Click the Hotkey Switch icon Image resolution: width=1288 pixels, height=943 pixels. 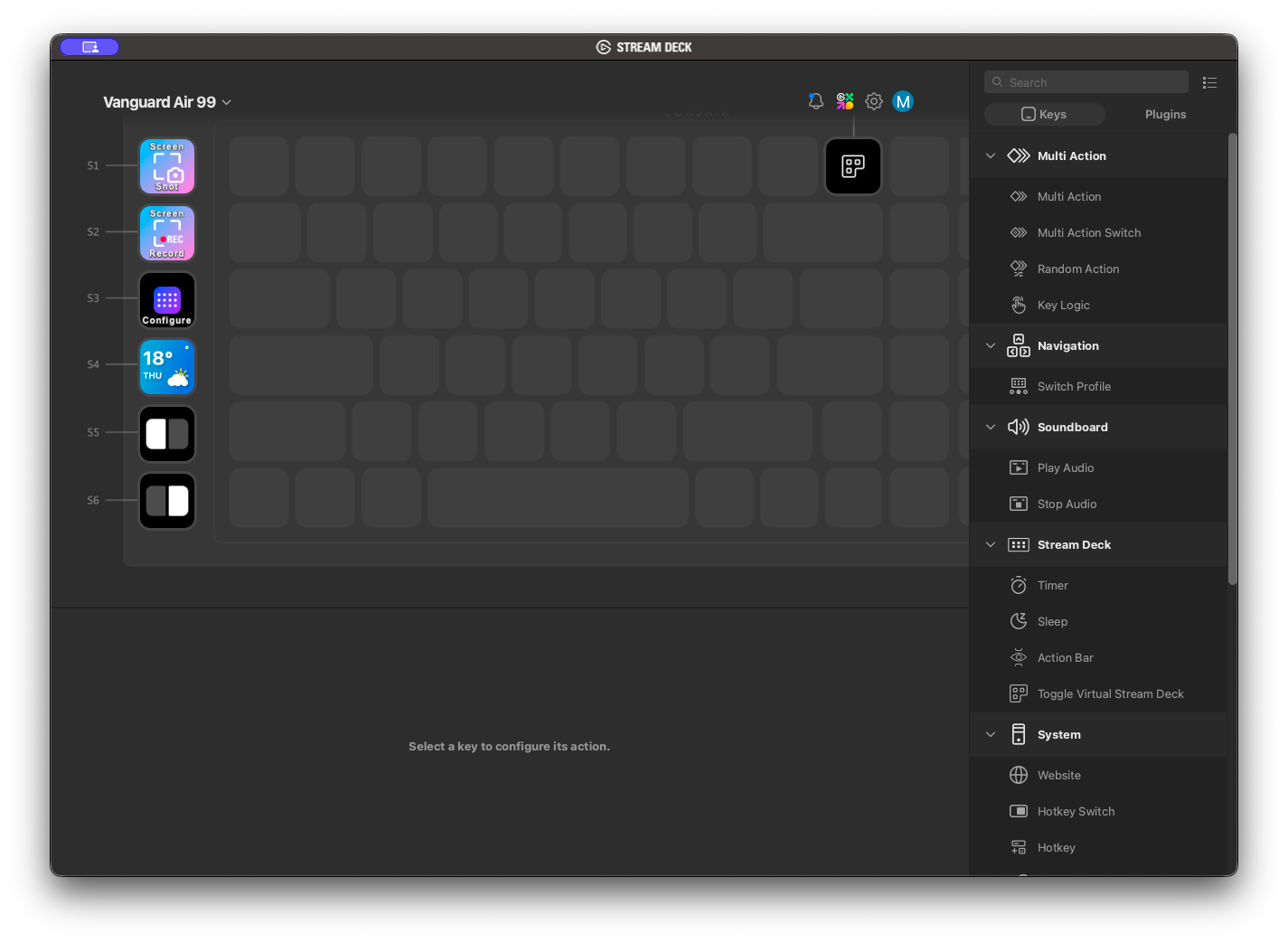pos(1019,811)
